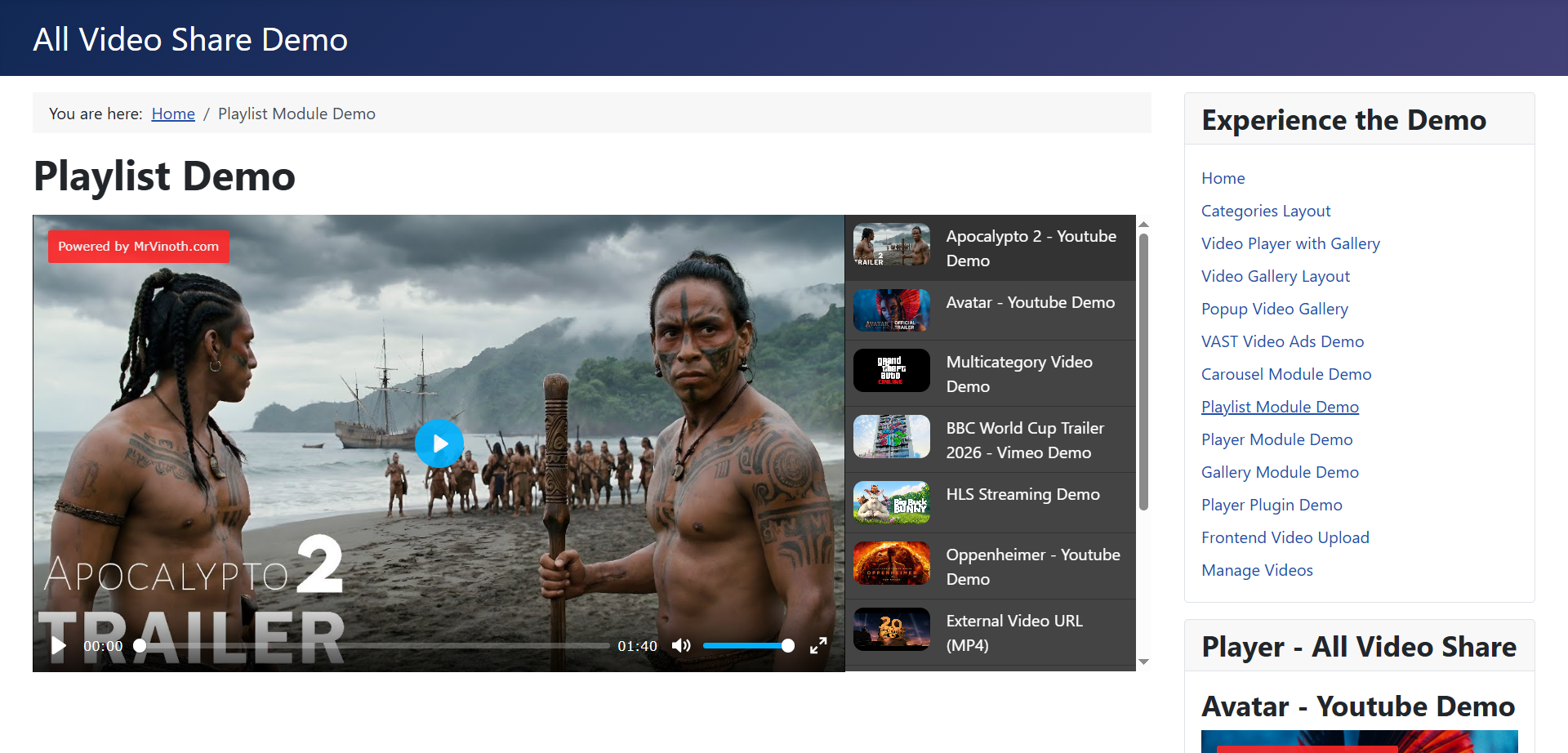Open the Big Buck Bunny thumbnail
The image size is (1568, 753).
coord(892,502)
